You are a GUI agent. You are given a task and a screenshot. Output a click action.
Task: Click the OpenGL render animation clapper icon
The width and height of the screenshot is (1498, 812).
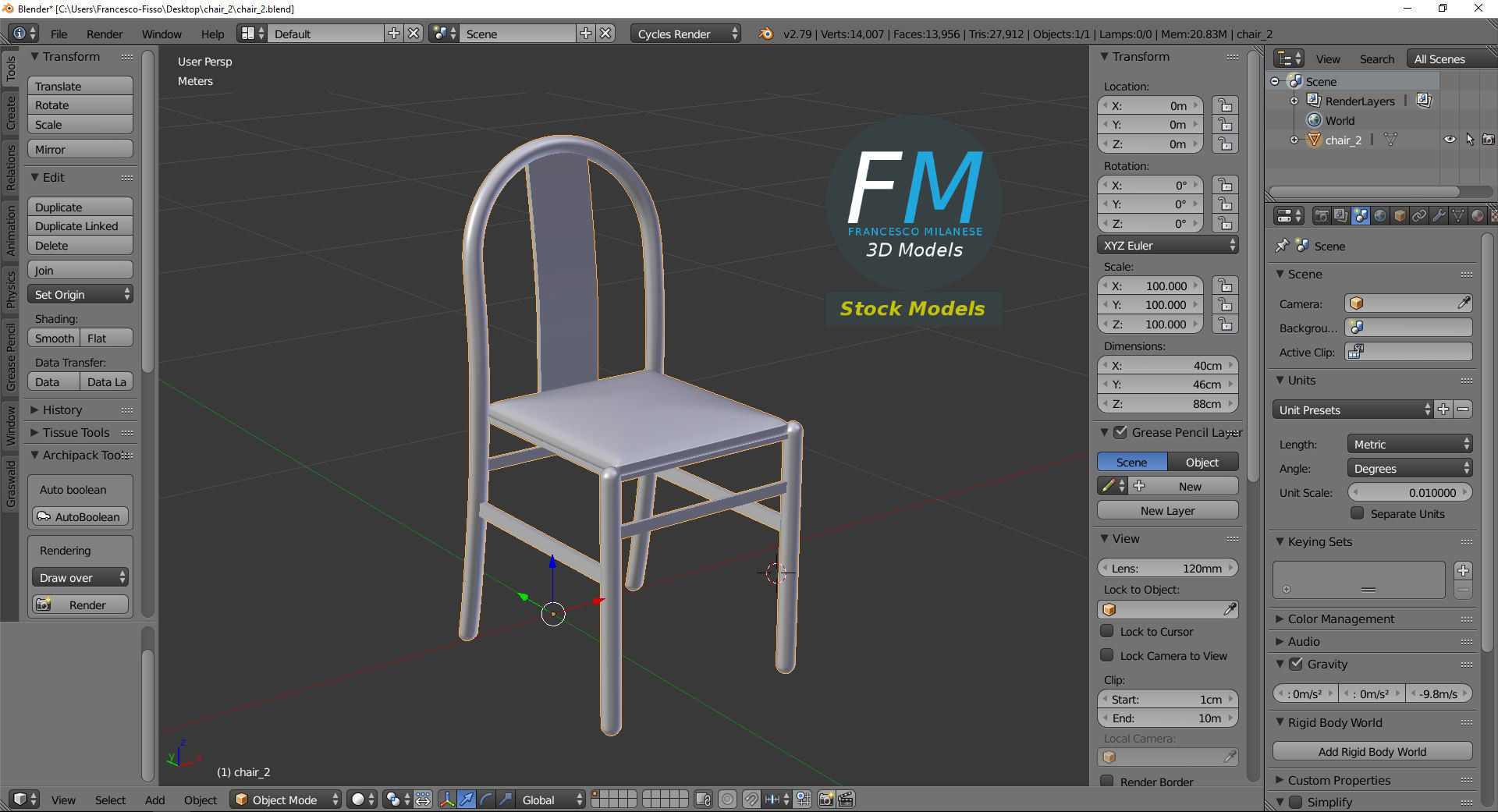coord(846,800)
